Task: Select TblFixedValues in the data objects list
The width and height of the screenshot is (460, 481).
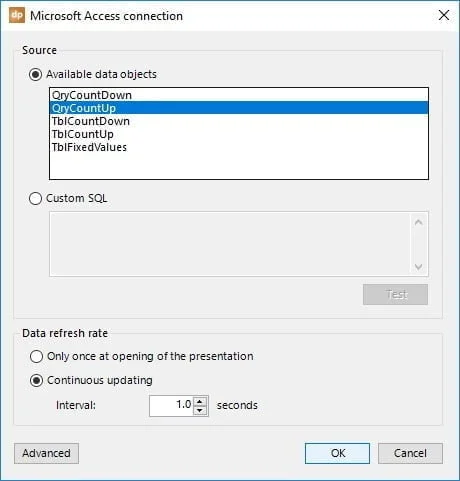Action: [x=239, y=147]
